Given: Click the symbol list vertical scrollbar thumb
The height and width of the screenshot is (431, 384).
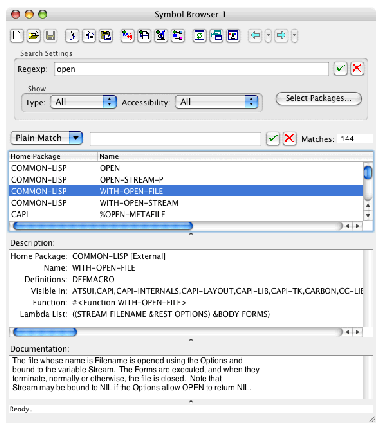Looking at the screenshot, I should [x=368, y=172].
